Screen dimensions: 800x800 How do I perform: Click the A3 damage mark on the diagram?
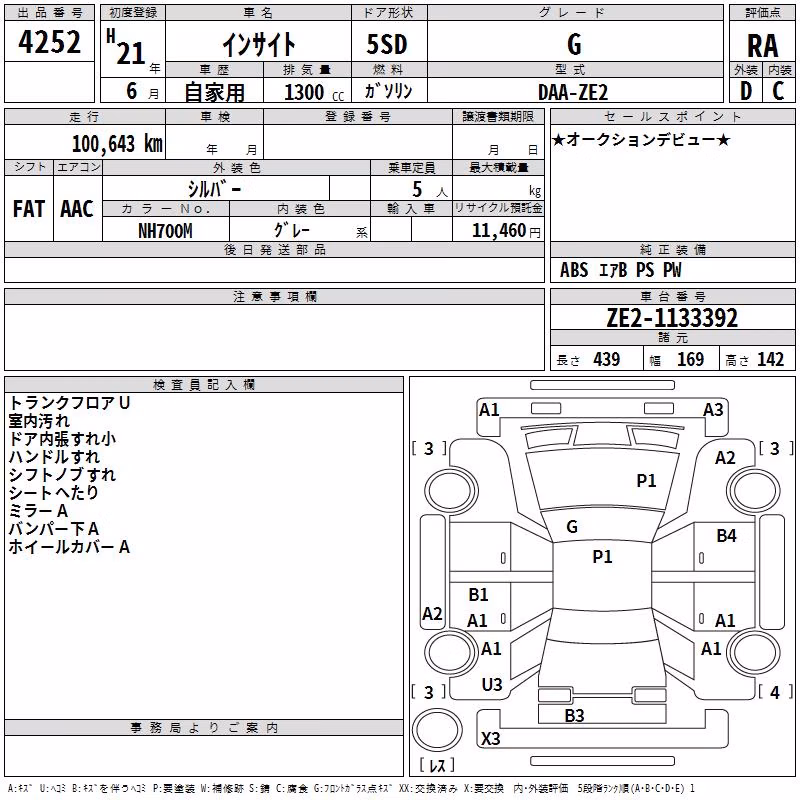713,410
